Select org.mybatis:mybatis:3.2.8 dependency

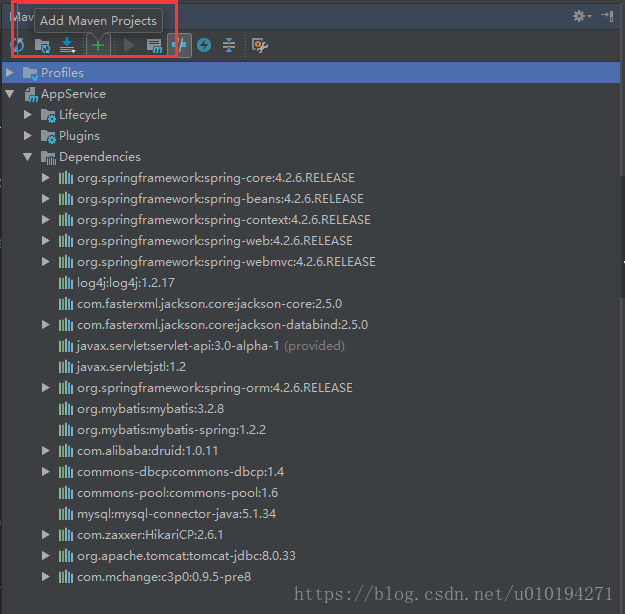[x=150, y=409]
